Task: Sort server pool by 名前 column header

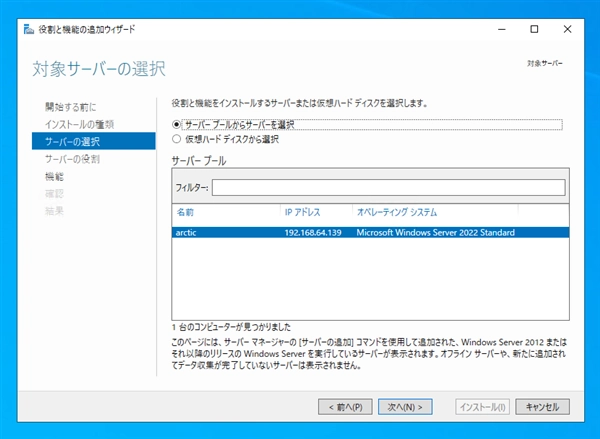Action: (185, 212)
